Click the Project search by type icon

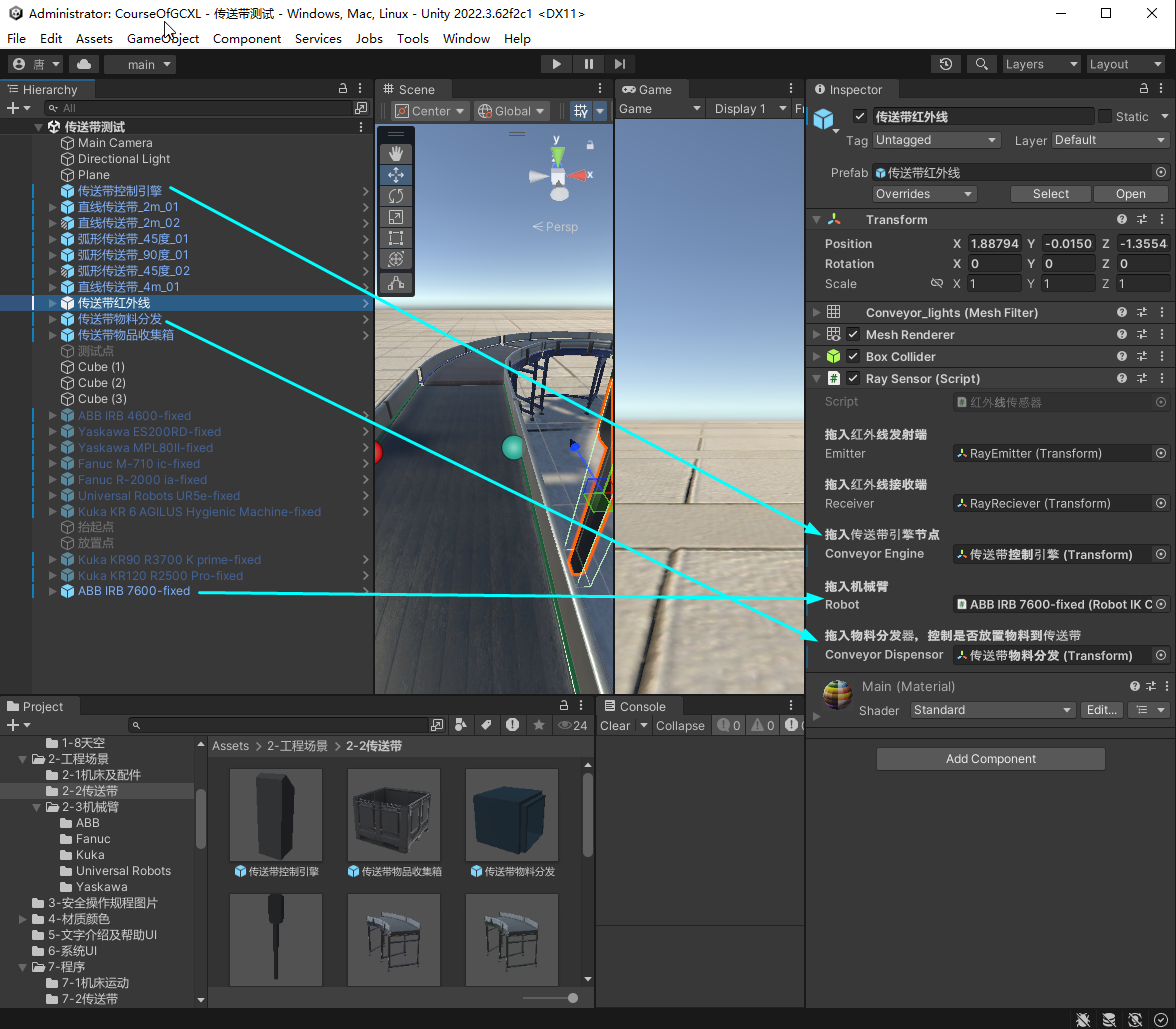pos(460,725)
